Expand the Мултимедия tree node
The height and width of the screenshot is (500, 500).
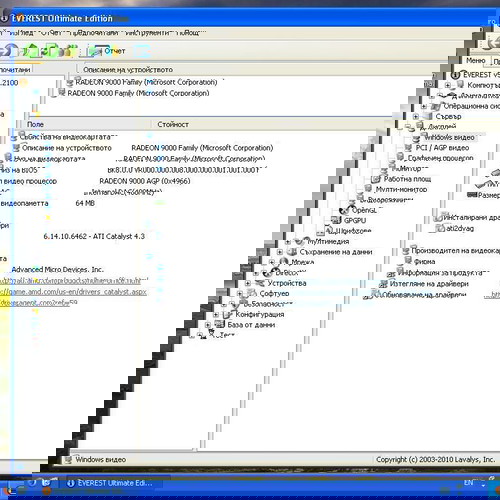click(x=288, y=242)
